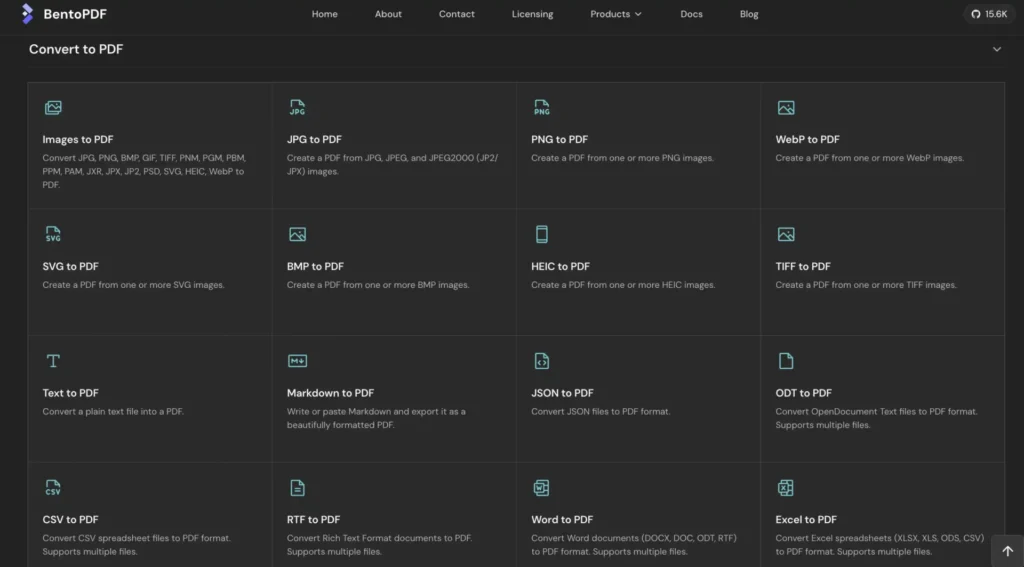Viewport: 1024px width, 567px height.
Task: Click the description listing JPG, PNG, BMP formats
Action: click(144, 171)
